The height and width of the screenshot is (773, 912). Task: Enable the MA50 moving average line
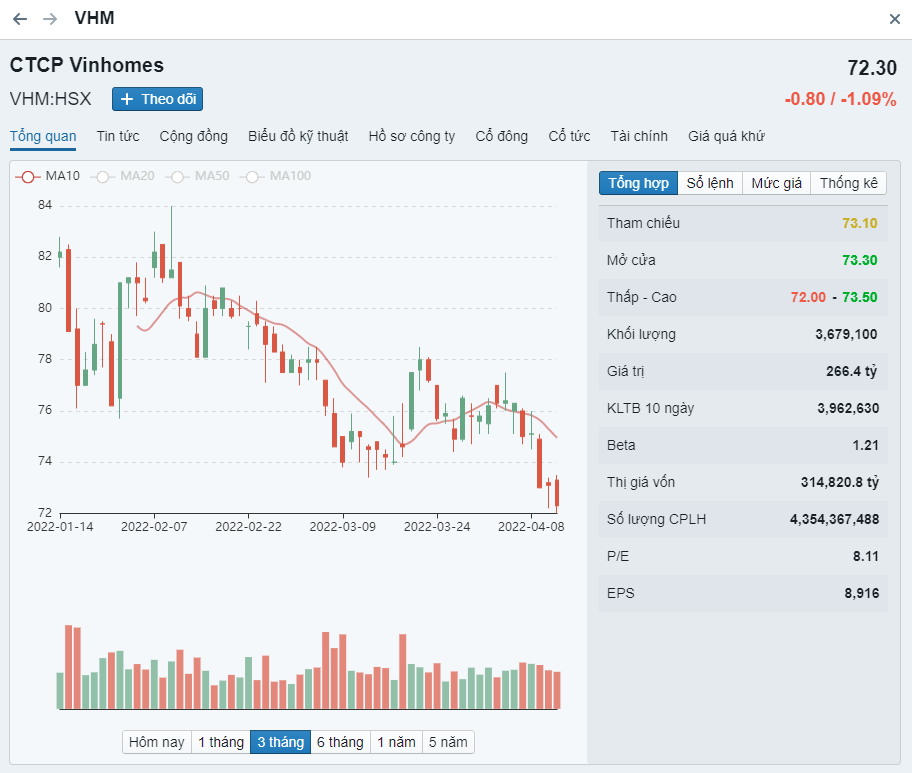coord(198,176)
